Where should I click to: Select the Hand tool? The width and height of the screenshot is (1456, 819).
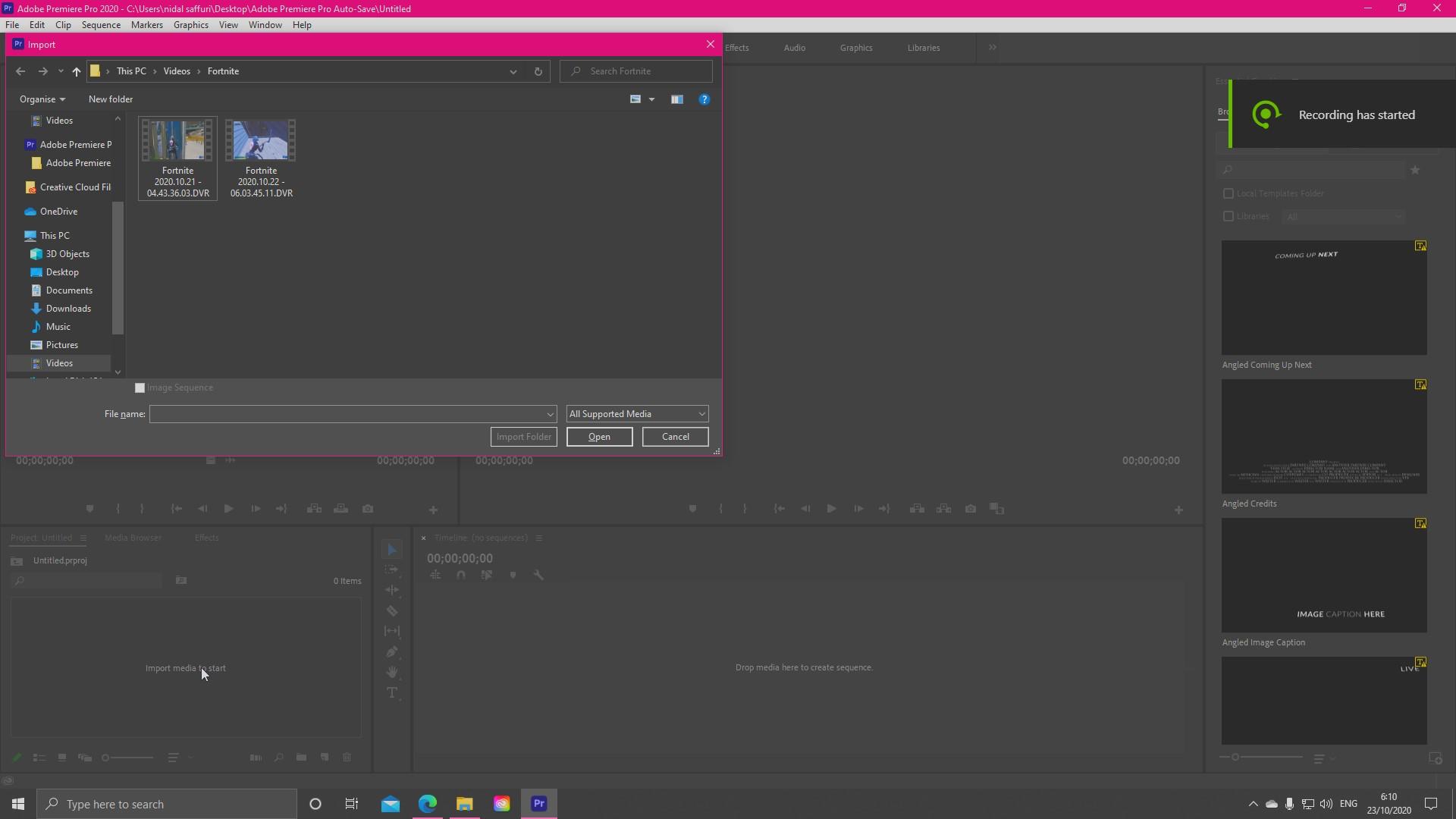click(392, 672)
